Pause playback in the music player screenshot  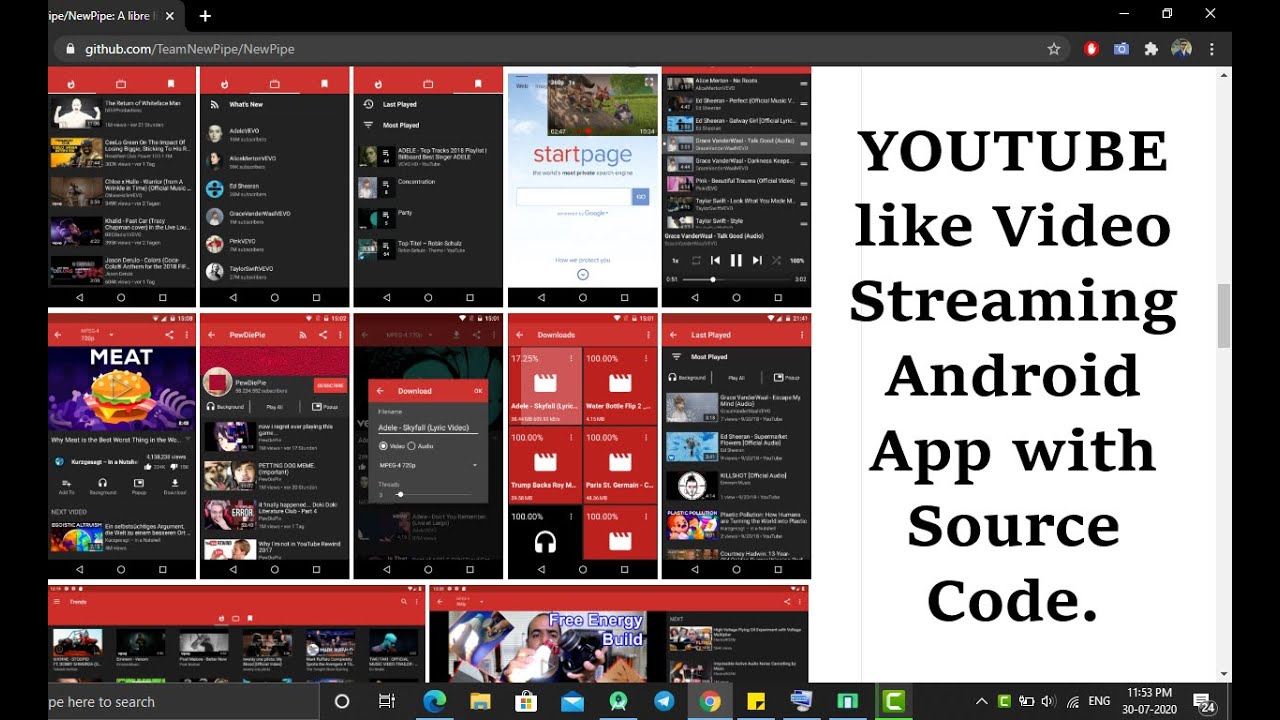(x=736, y=260)
